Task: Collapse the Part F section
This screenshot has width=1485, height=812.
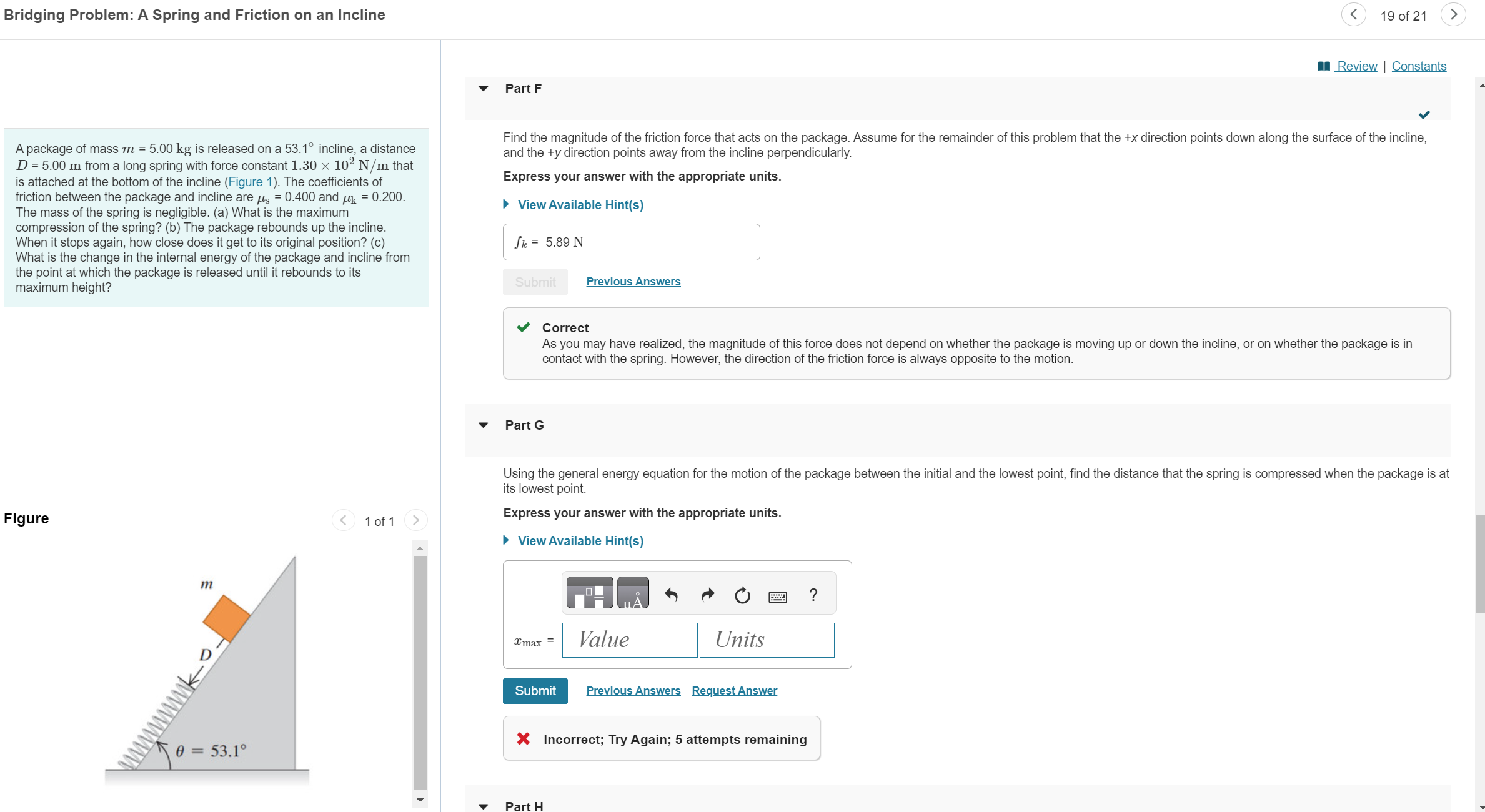Action: (x=483, y=89)
